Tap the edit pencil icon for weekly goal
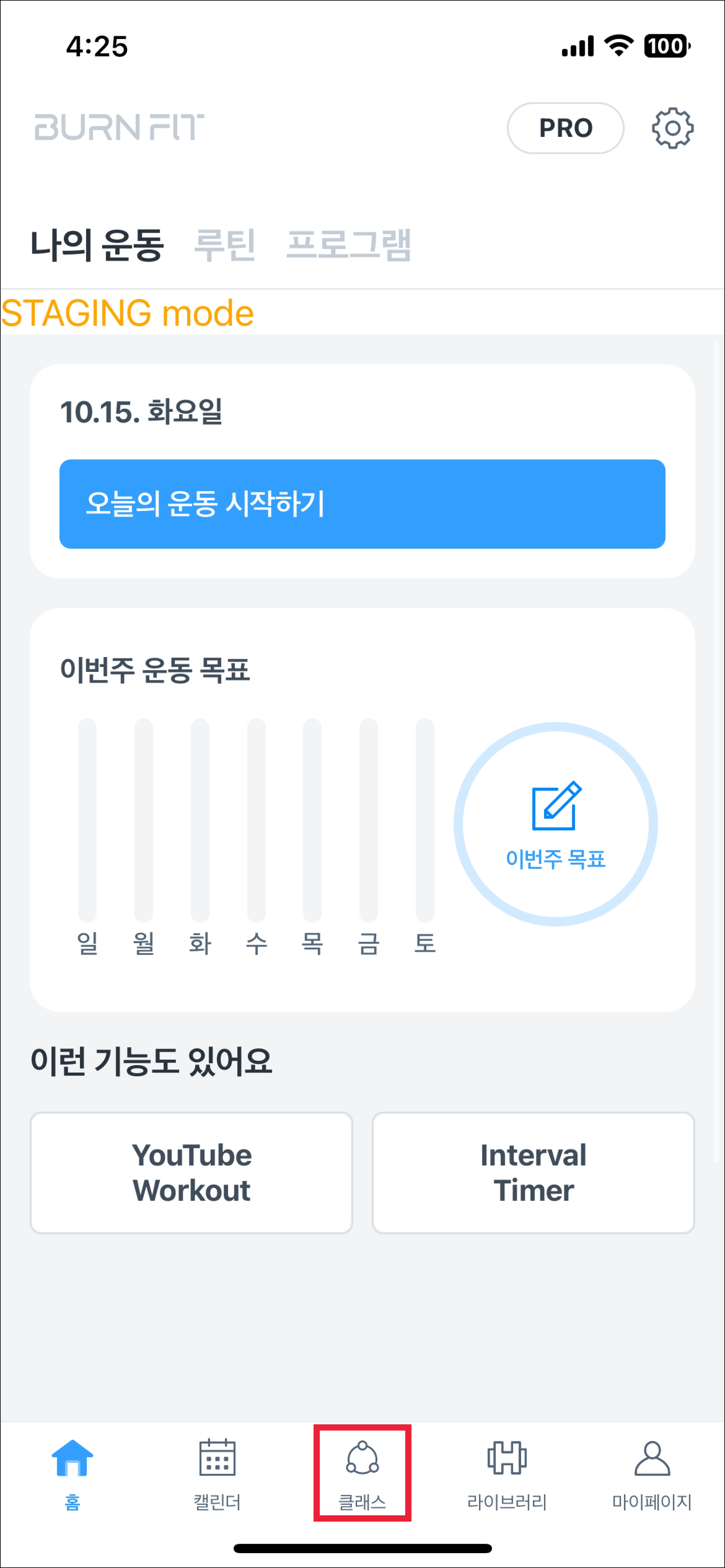 (556, 805)
